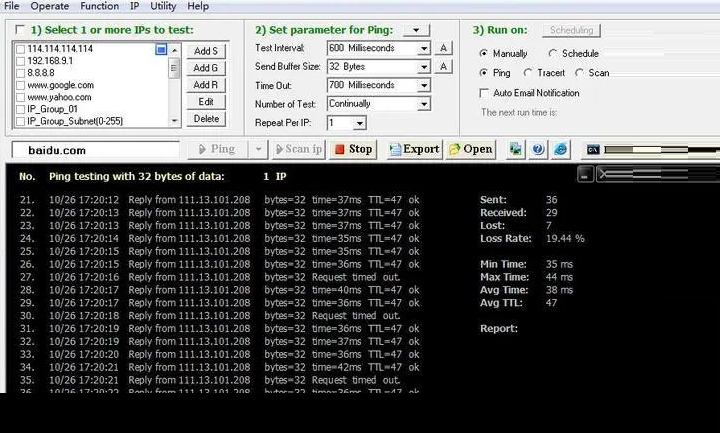Expand the Test Interval dropdown

point(424,48)
